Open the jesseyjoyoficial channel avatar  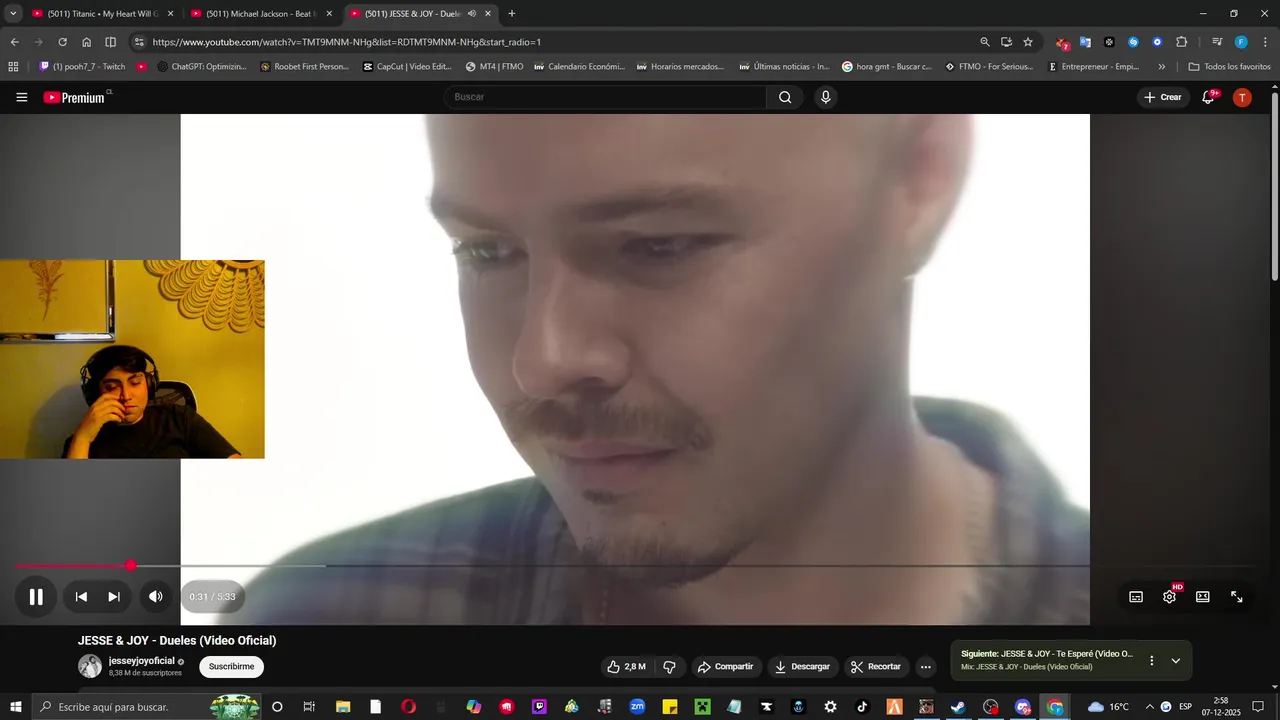click(90, 666)
